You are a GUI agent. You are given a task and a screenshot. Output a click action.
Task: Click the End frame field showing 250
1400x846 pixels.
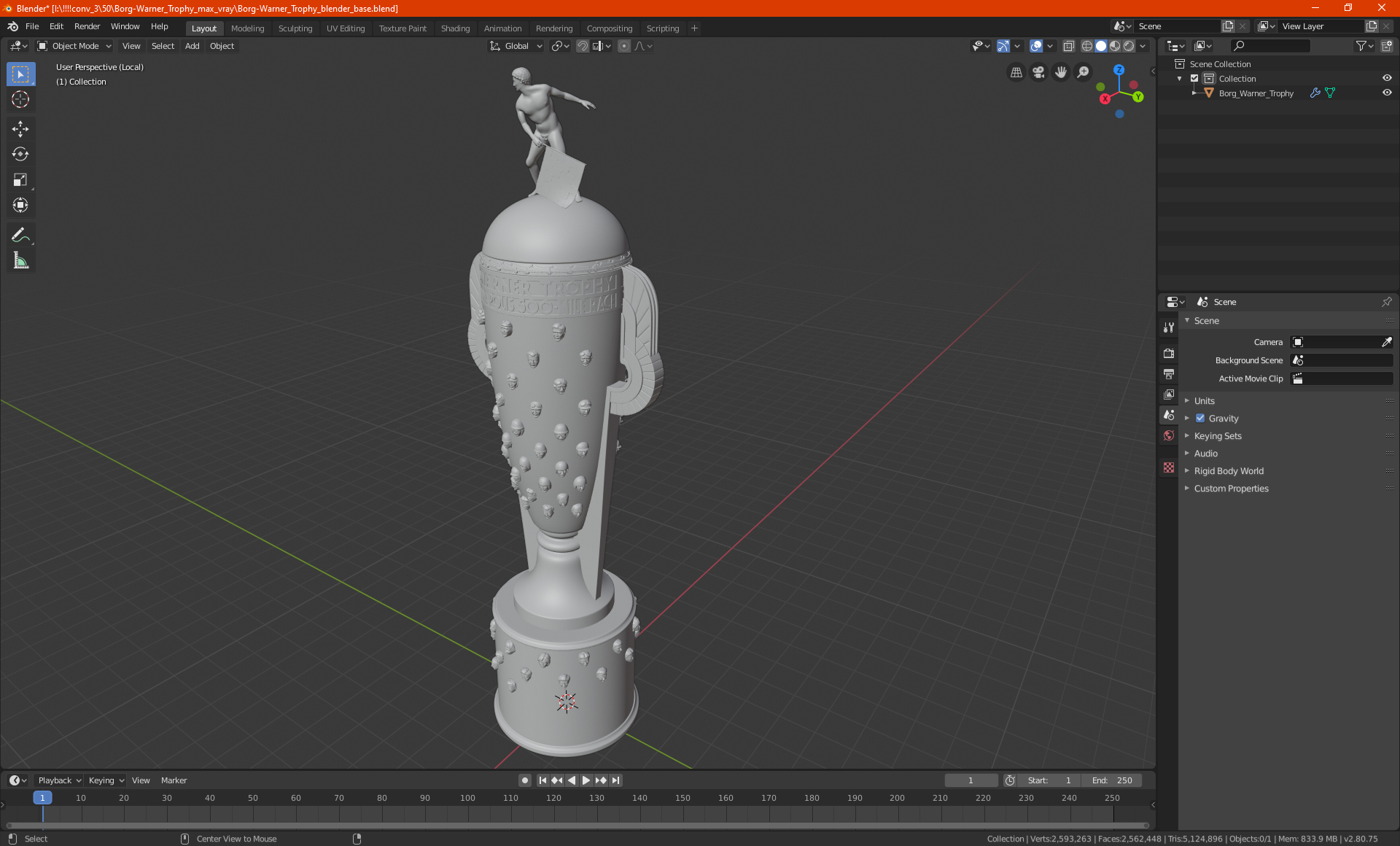pyautogui.click(x=1112, y=780)
